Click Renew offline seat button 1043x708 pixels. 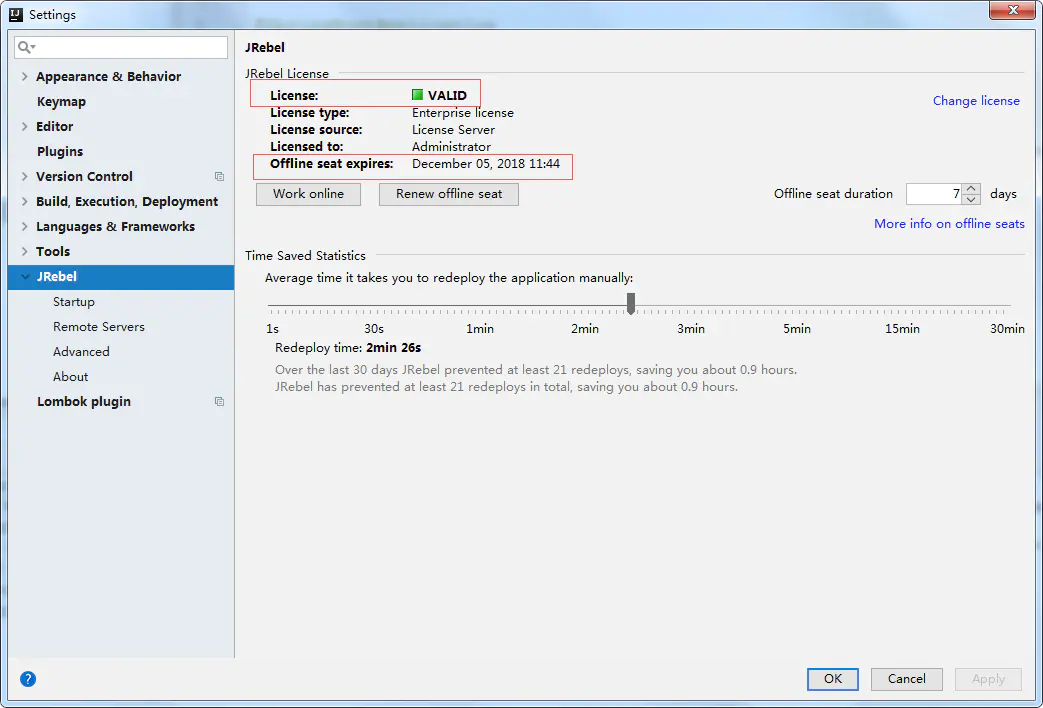tap(449, 194)
